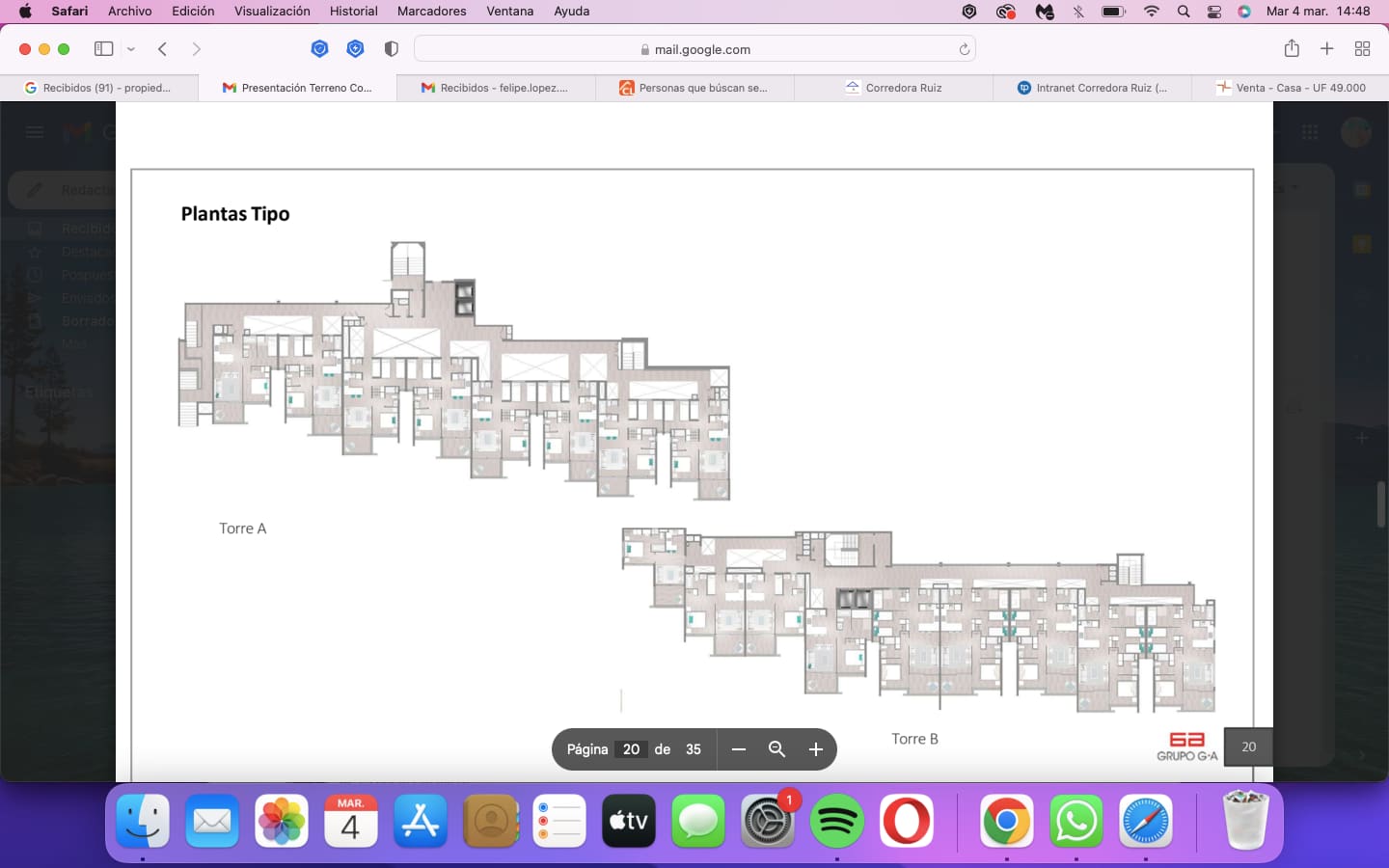Open the Visualización menu
The image size is (1389, 868).
pos(272,12)
